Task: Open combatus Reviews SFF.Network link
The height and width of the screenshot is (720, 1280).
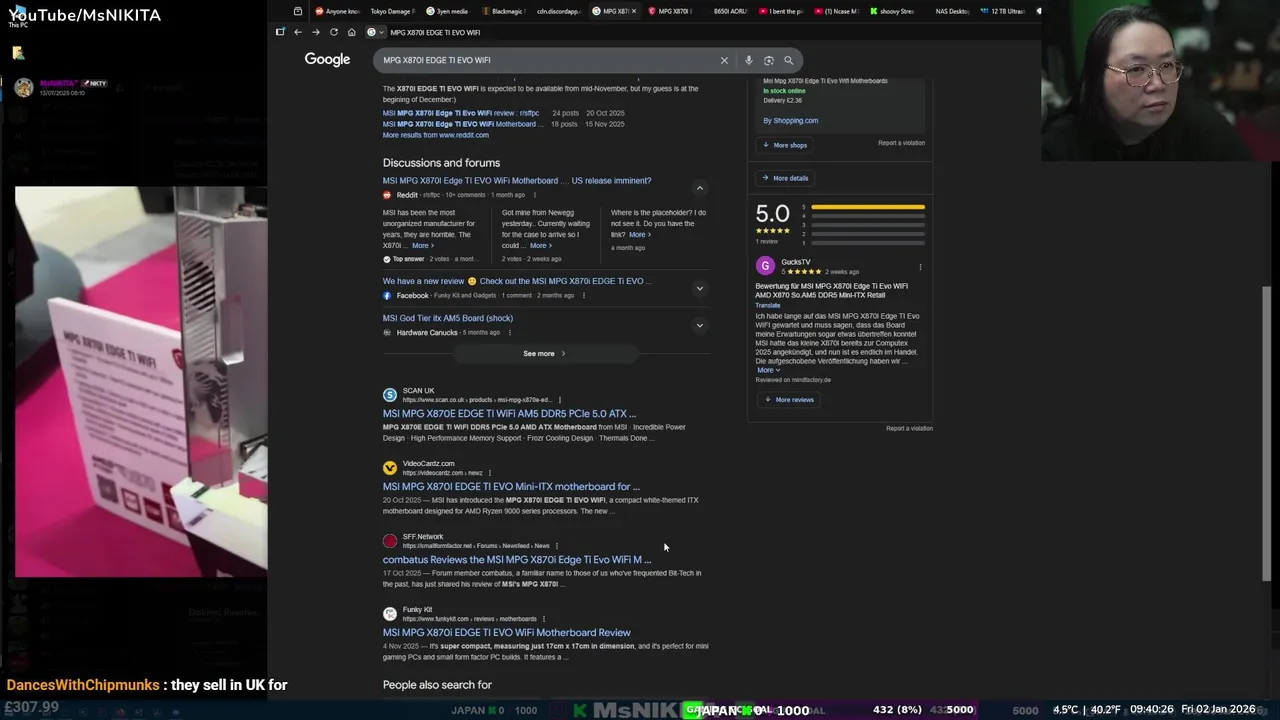Action: tap(517, 559)
